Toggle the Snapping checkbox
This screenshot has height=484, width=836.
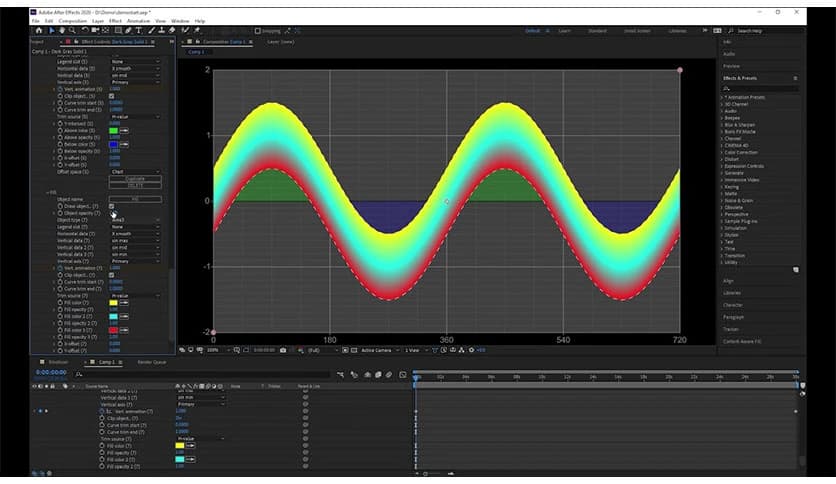[258, 31]
